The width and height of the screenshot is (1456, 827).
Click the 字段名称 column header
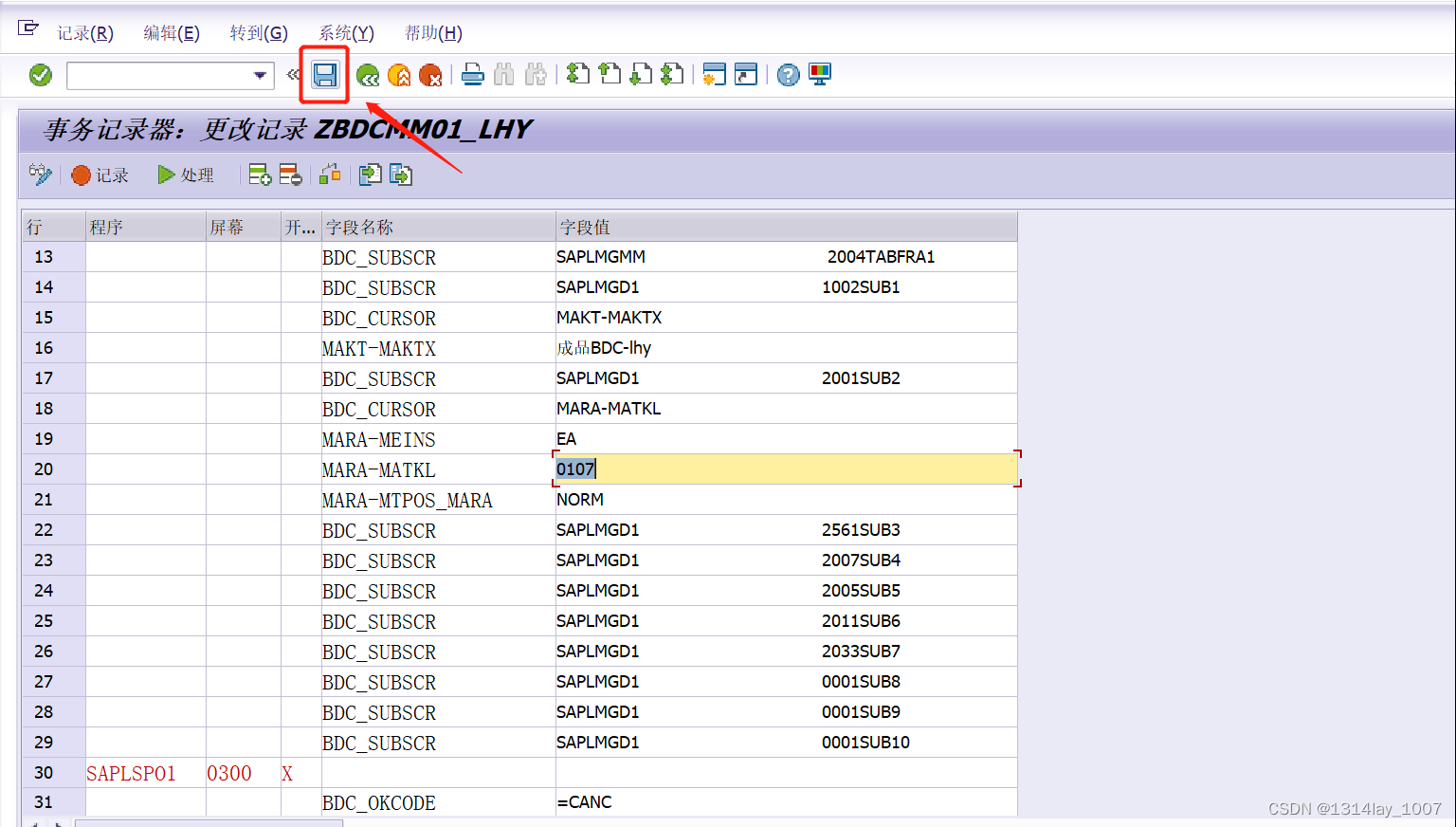click(439, 227)
